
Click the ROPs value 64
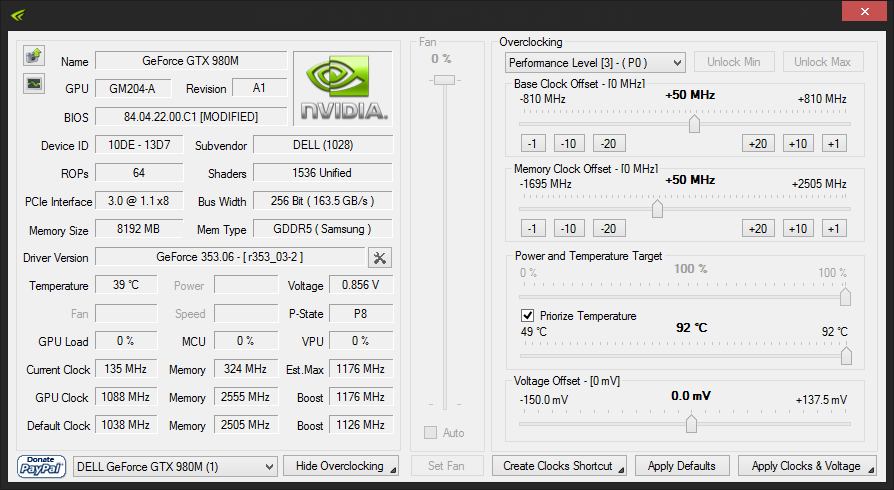139,173
